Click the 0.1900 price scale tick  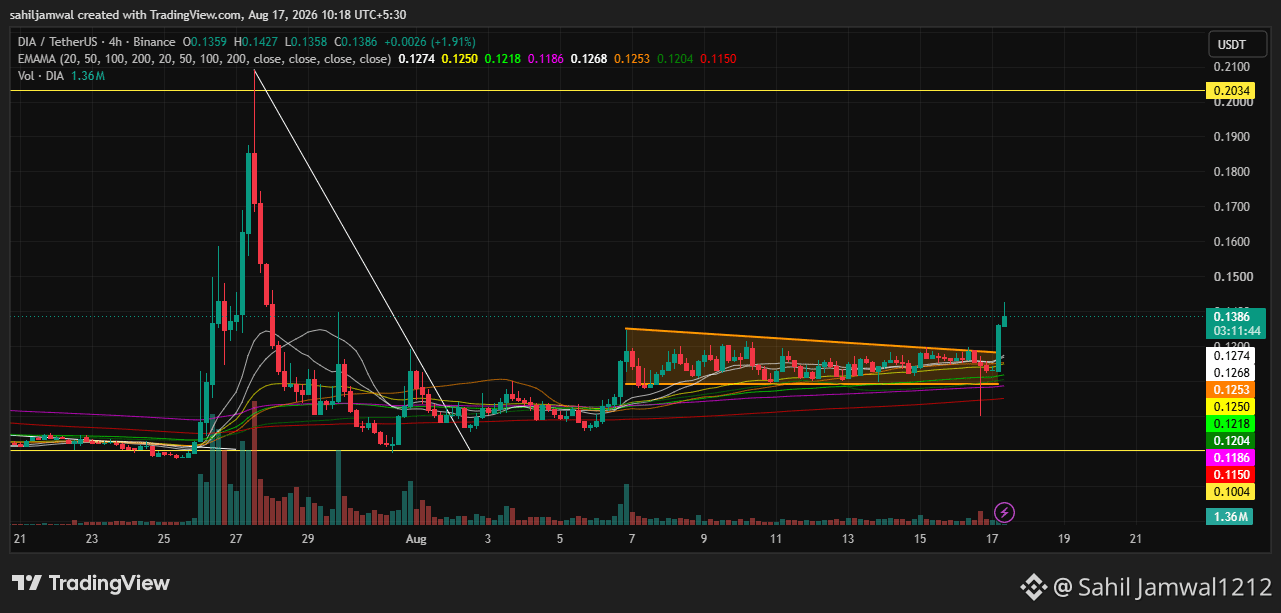click(x=1231, y=137)
